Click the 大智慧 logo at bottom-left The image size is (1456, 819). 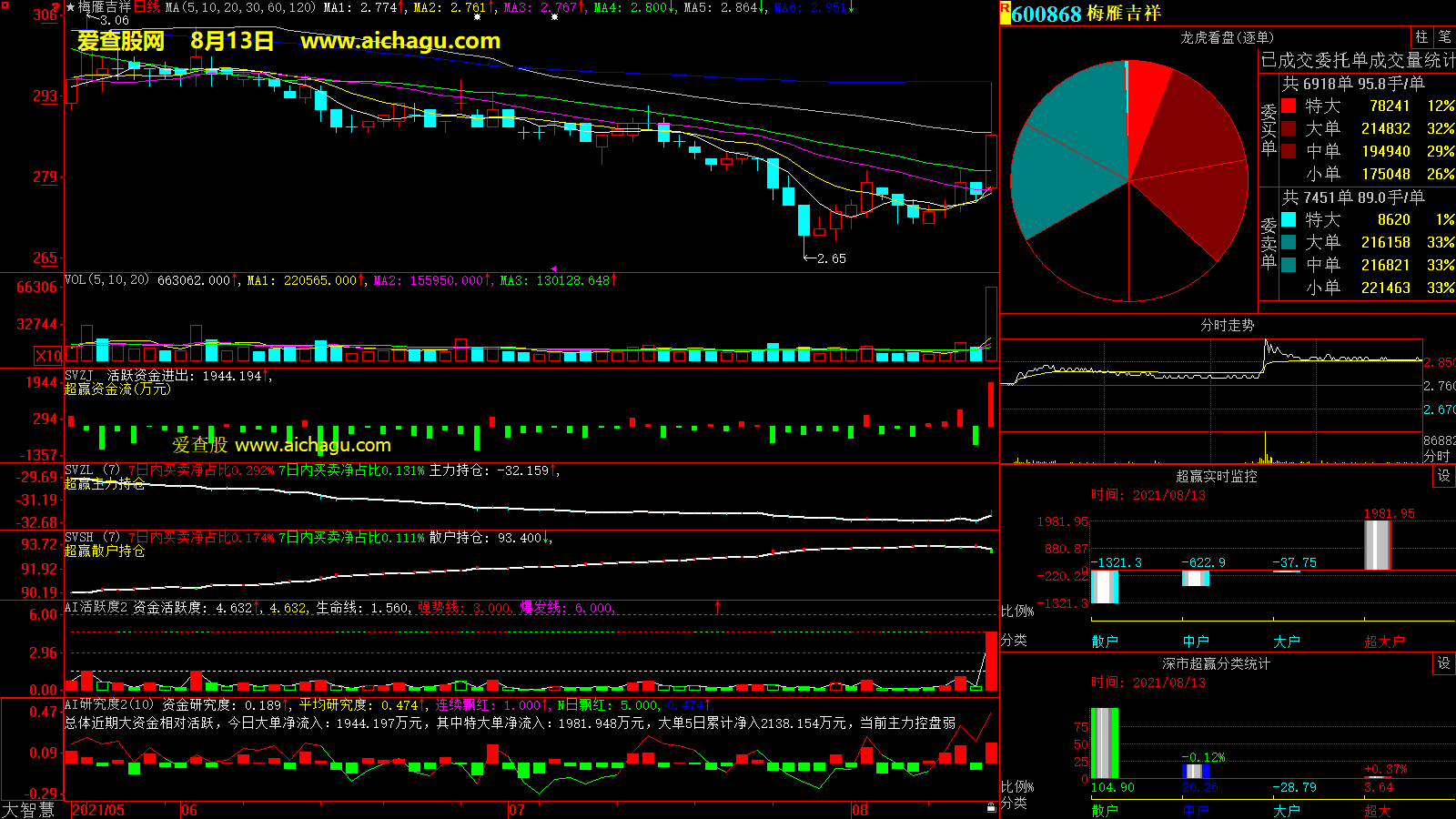pos(28,810)
